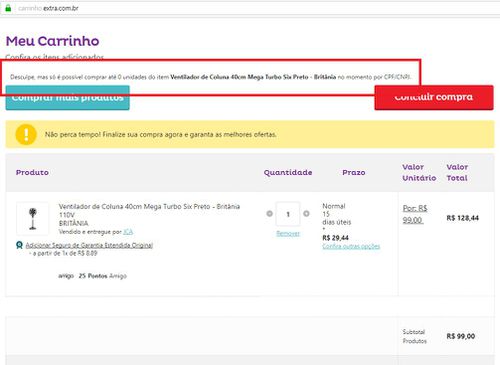The width and height of the screenshot is (500, 365).
Task: Click Adicionar Seguro de Garantia Estendida Original
Action: (x=89, y=245)
